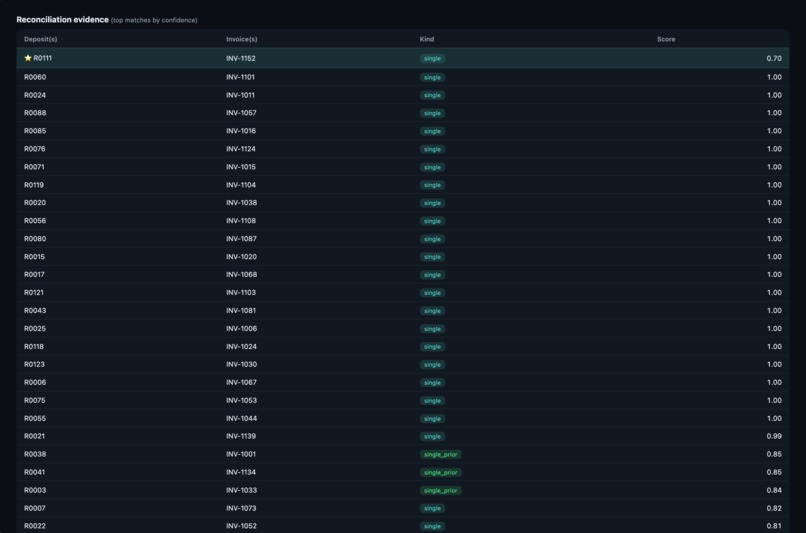Select deposit R0006
806x533 pixels.
point(35,382)
